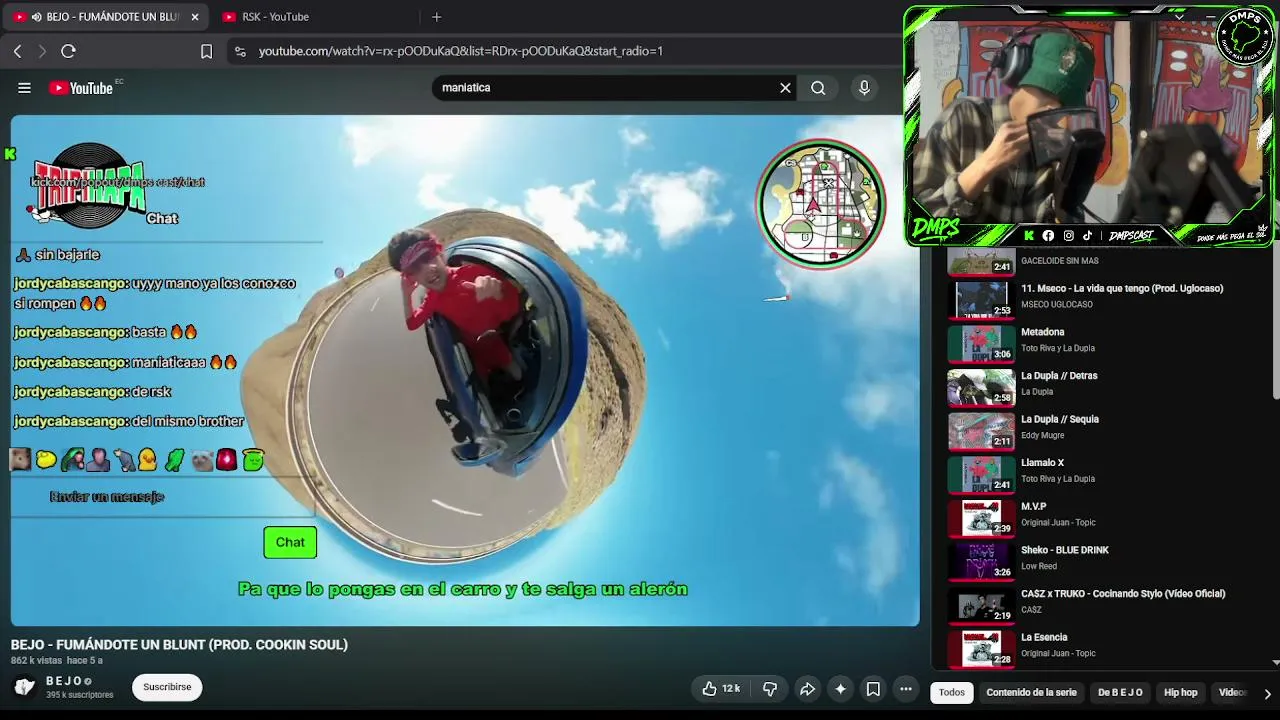1280x720 pixels.
Task: Open the La Esencia video thumbnail
Action: pos(981,649)
